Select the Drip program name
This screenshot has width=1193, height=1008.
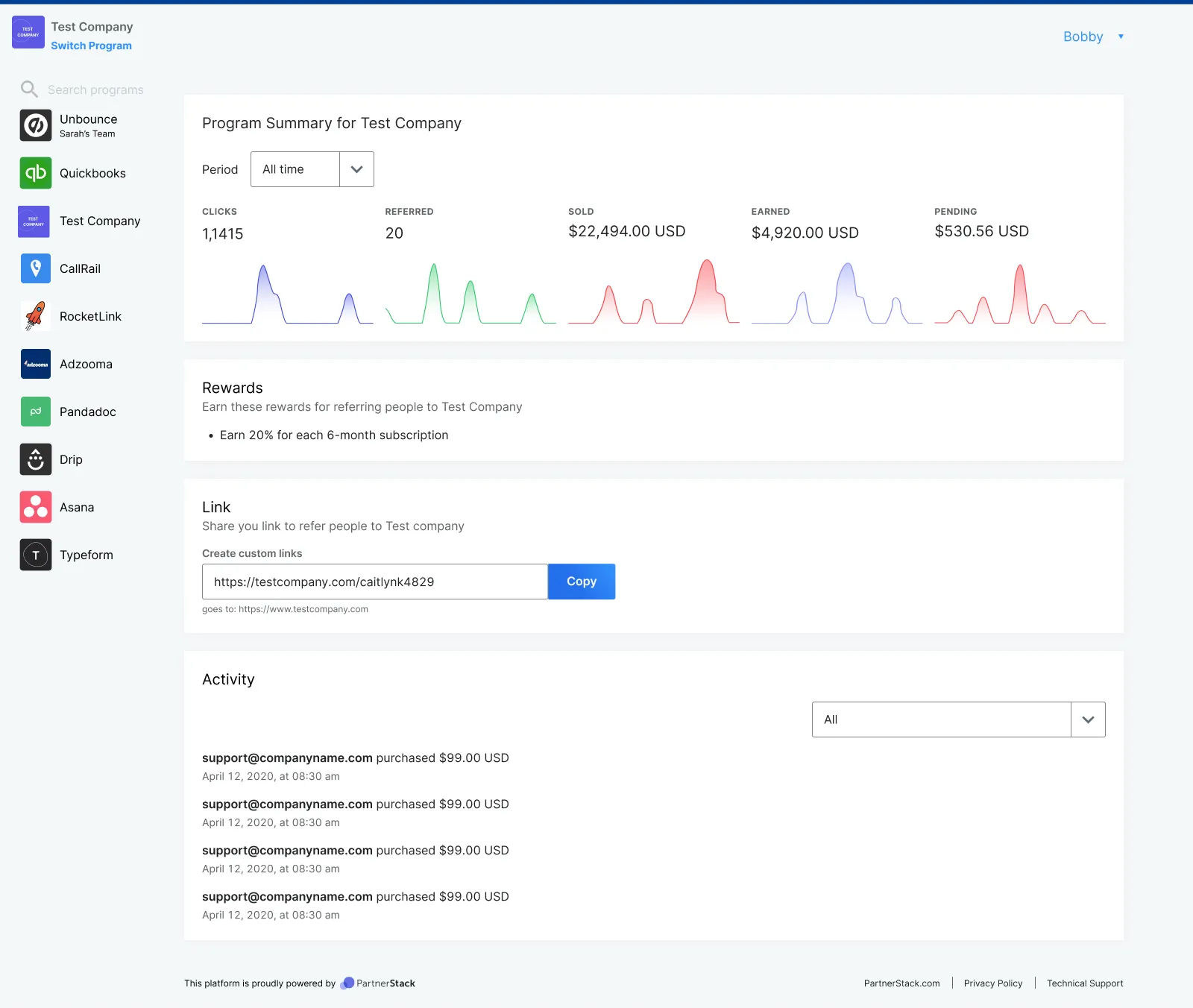pos(71,459)
